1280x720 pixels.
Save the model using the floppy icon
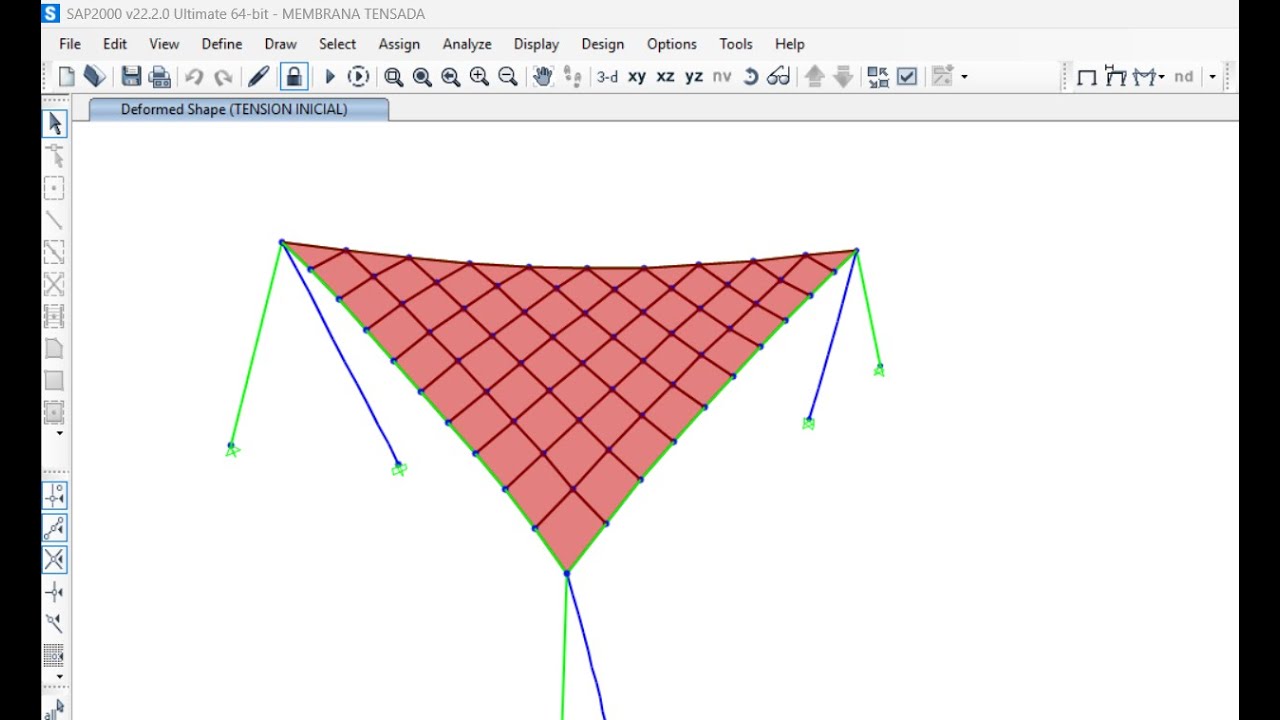pos(131,76)
